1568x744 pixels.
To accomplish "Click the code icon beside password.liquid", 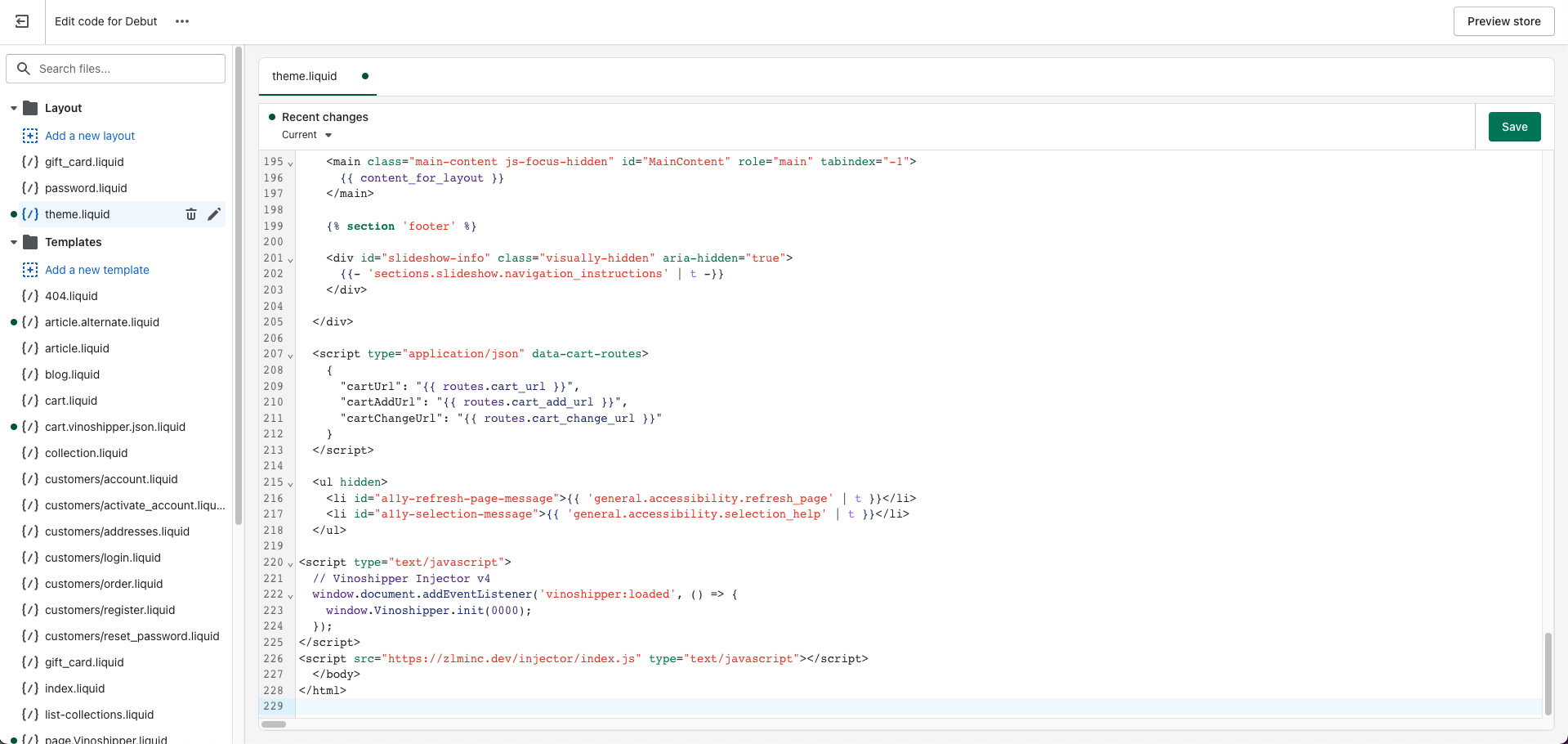I will click(x=30, y=188).
